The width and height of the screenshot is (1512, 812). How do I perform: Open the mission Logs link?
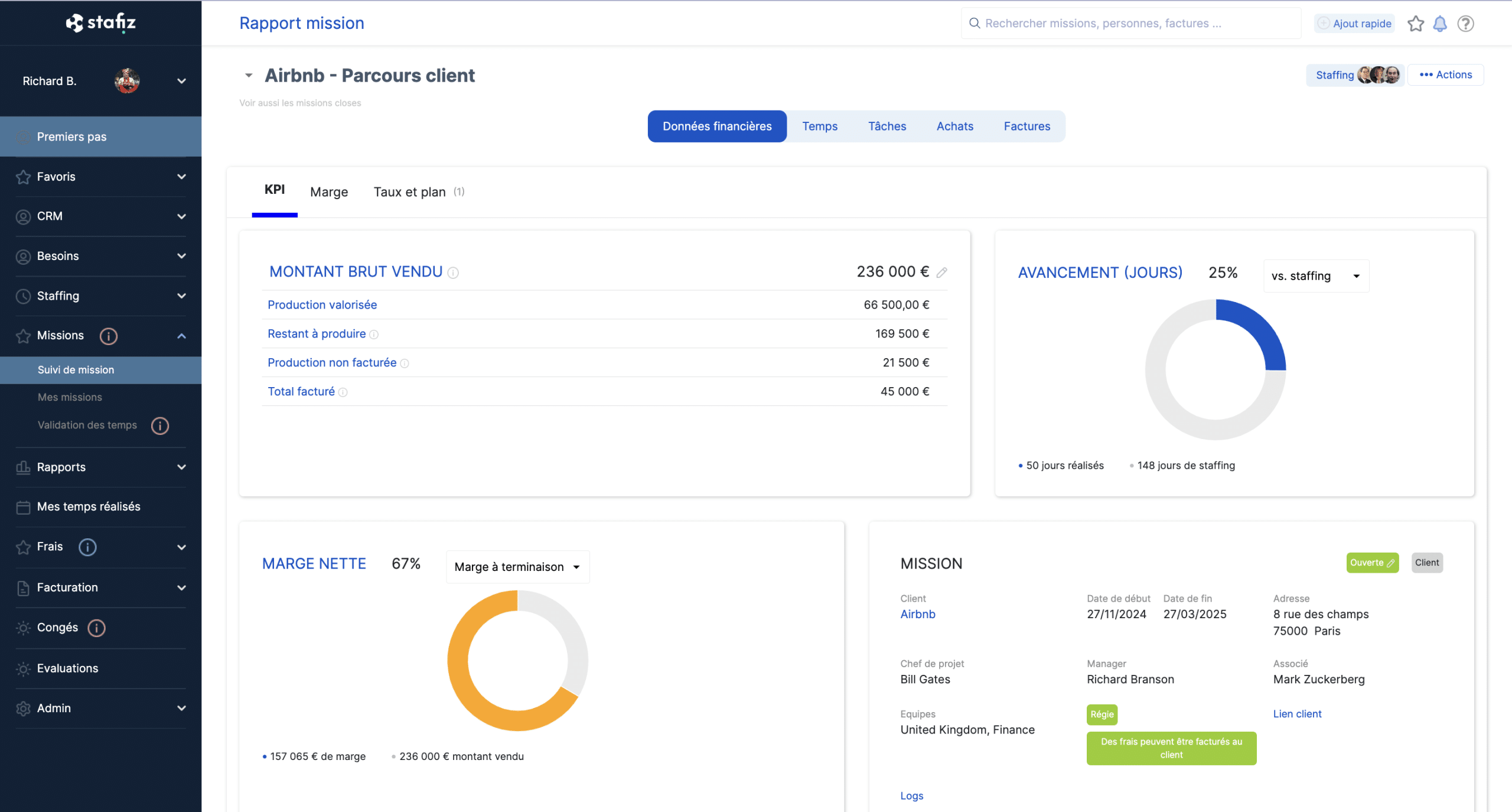click(911, 796)
